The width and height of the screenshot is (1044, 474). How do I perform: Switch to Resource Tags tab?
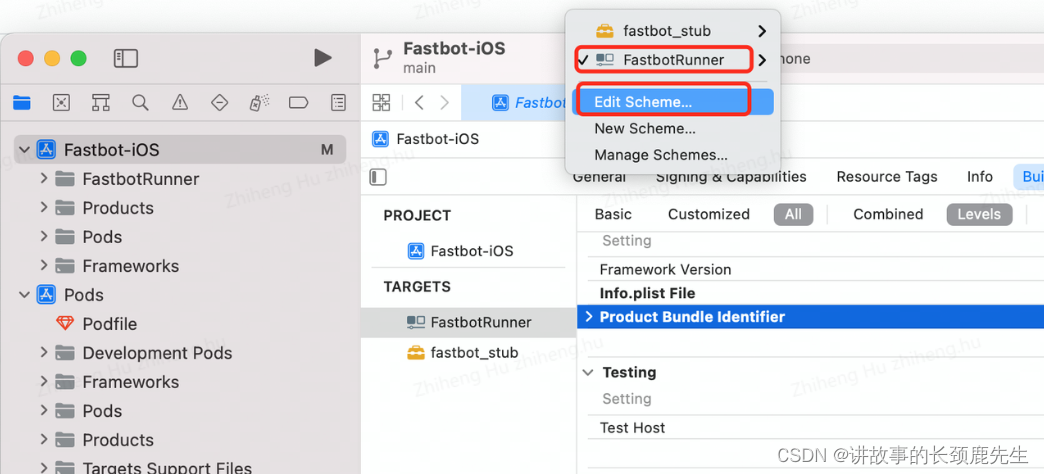[887, 177]
